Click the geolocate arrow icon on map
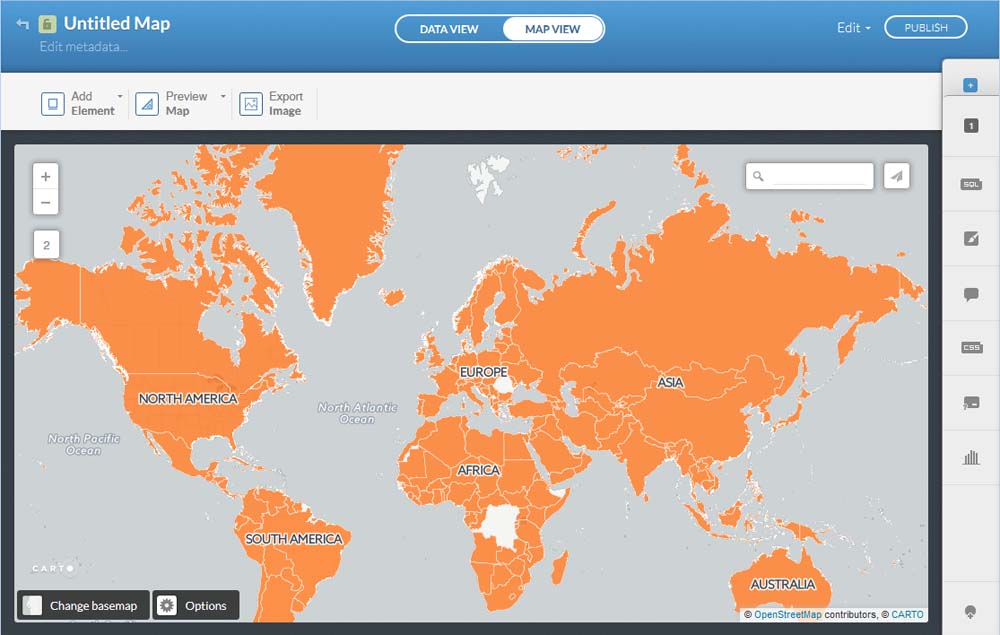The width and height of the screenshot is (1000, 635). point(897,176)
